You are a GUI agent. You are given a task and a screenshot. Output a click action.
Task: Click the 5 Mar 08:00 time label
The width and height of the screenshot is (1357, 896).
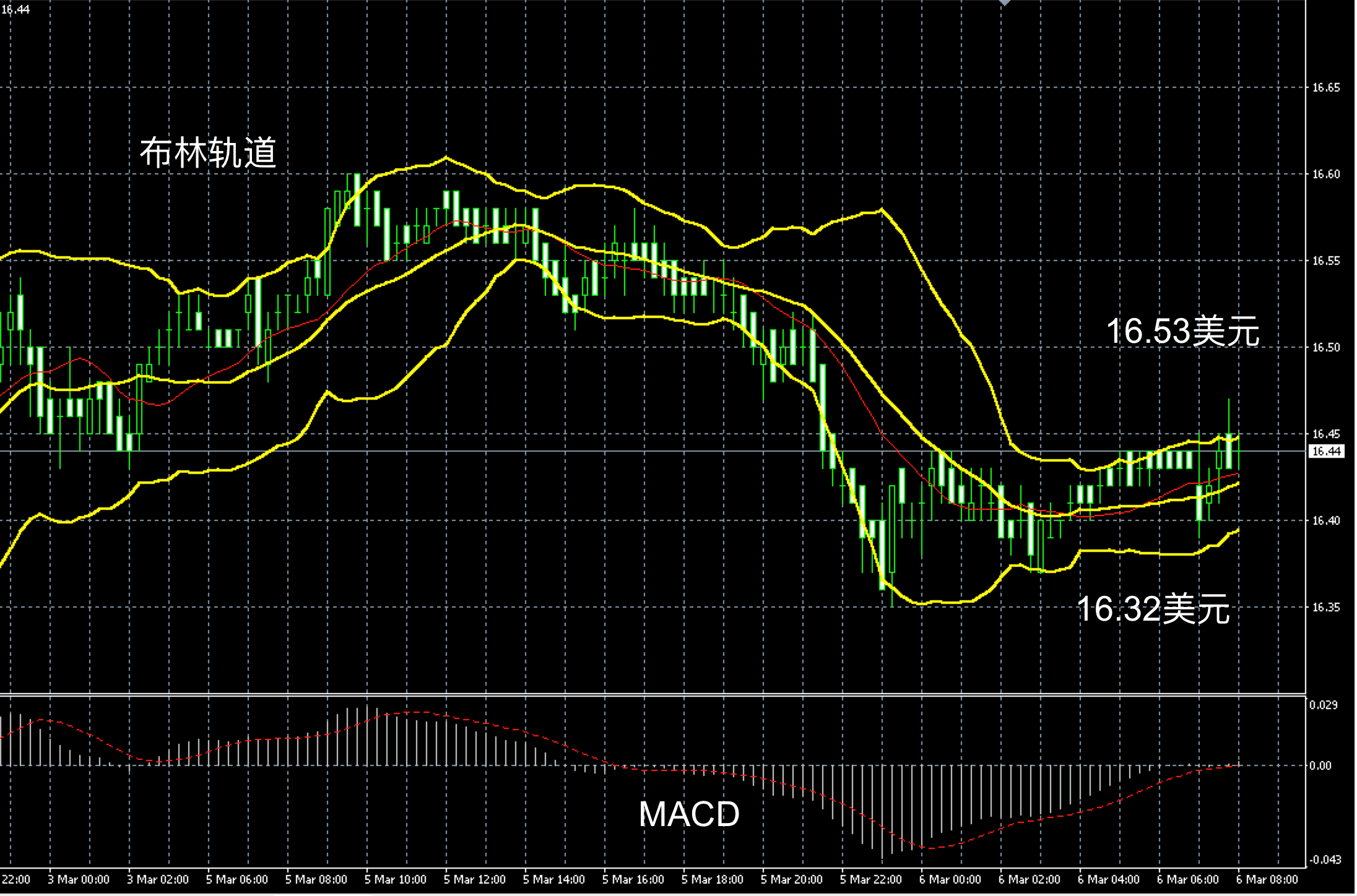[316, 879]
